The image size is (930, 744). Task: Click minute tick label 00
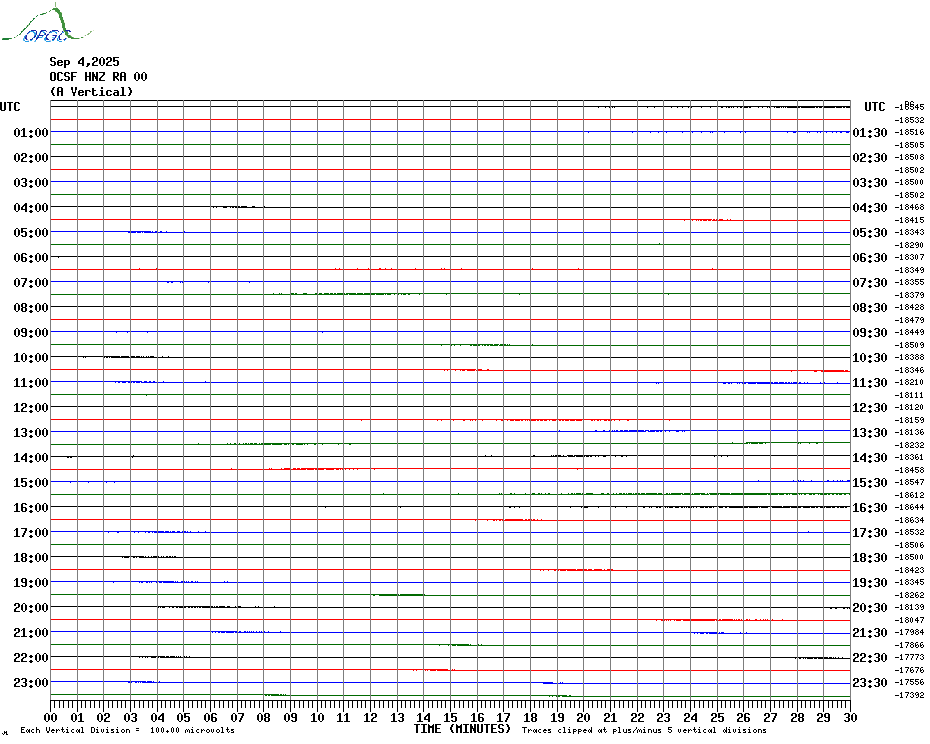tap(51, 717)
